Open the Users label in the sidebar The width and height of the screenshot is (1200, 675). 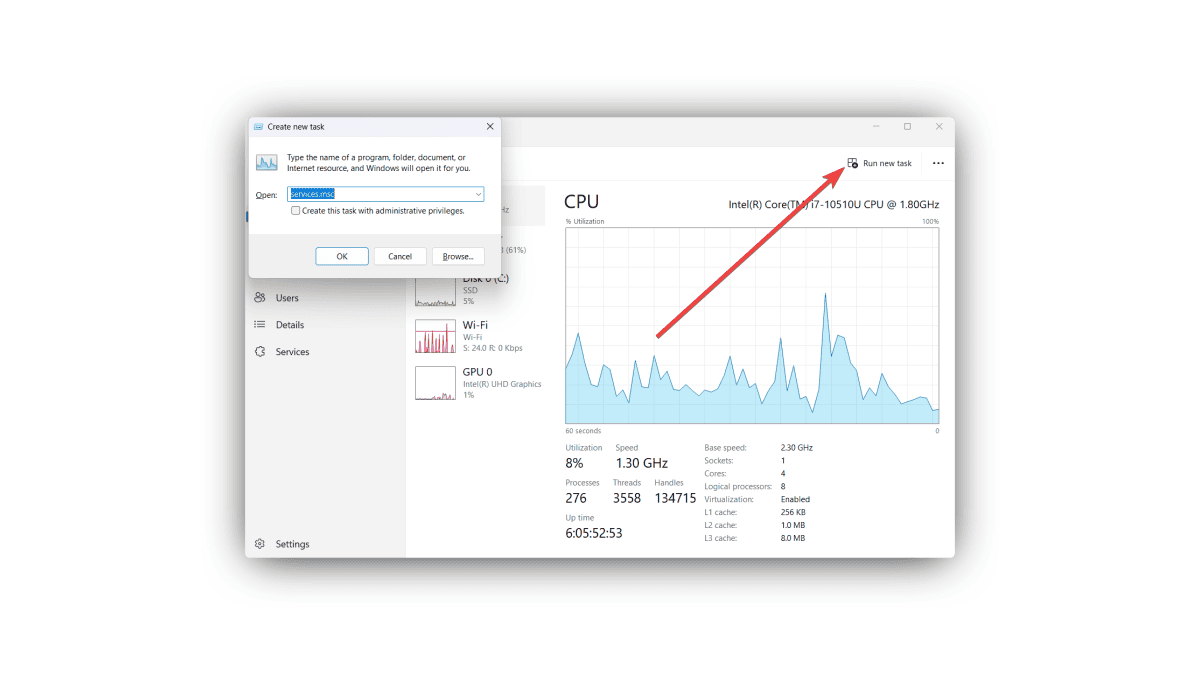pos(287,298)
